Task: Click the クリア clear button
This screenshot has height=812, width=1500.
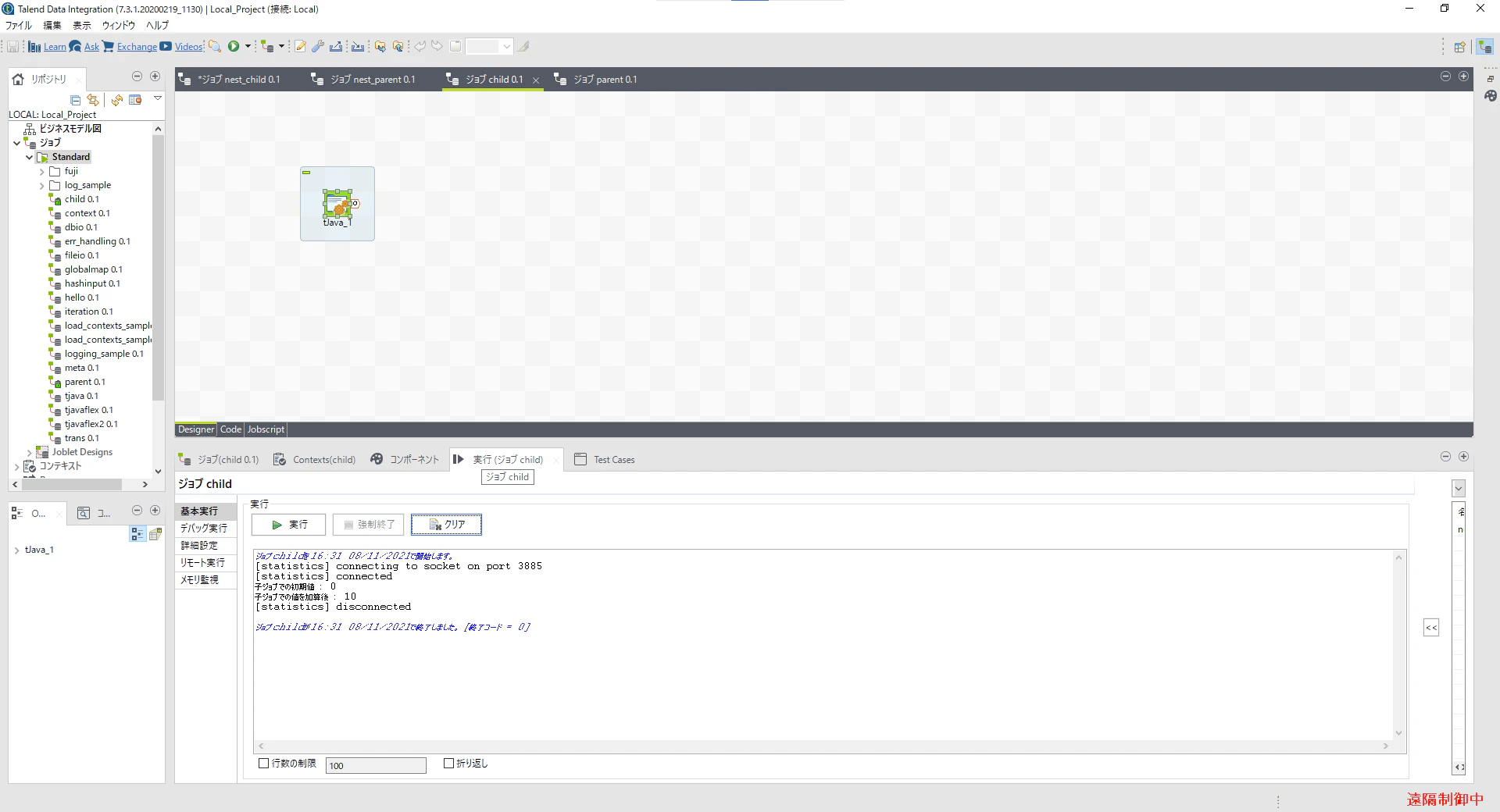Action: [446, 525]
